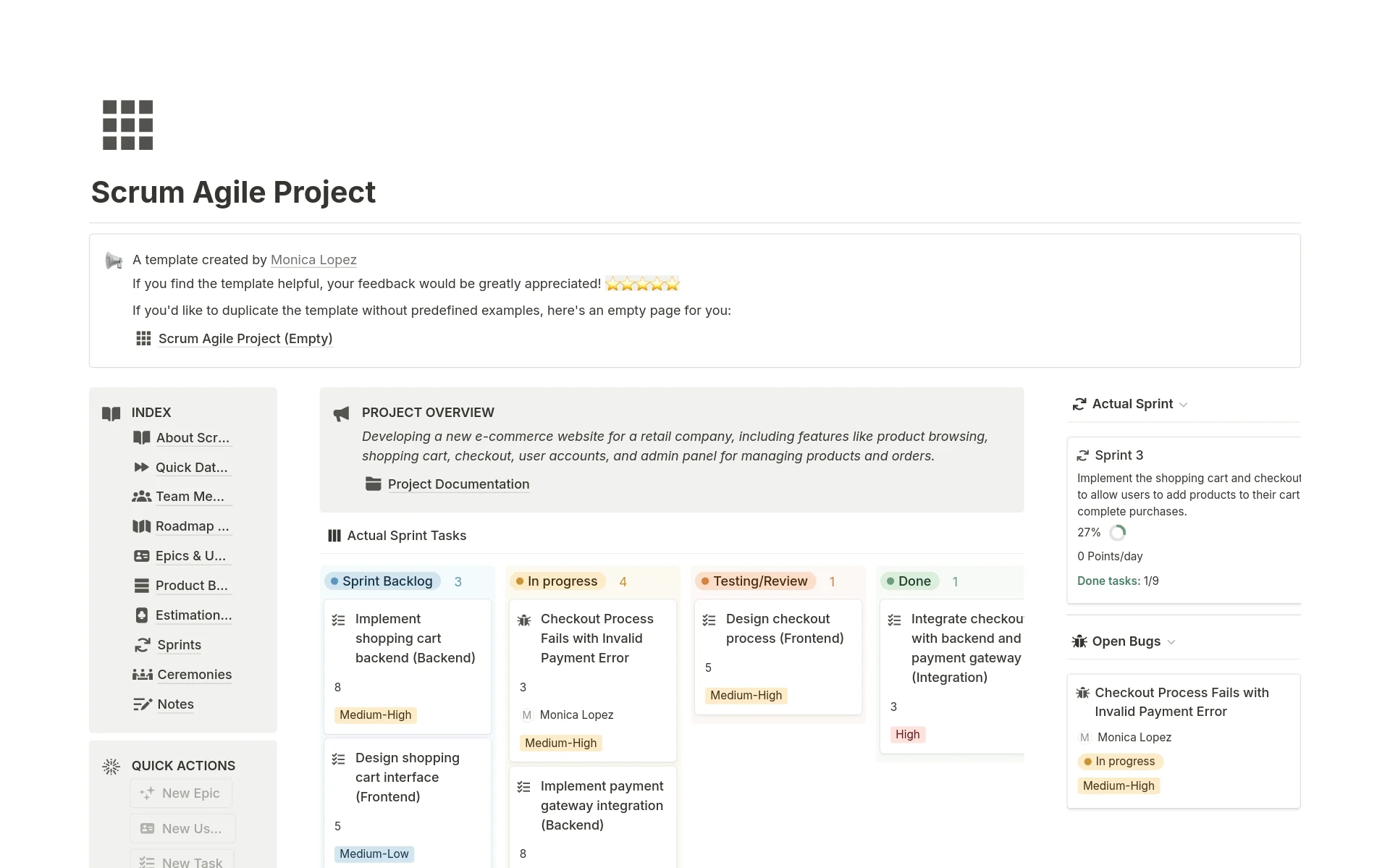Click the bug icon on Checkout Process card
1390x868 pixels.
pos(523,621)
